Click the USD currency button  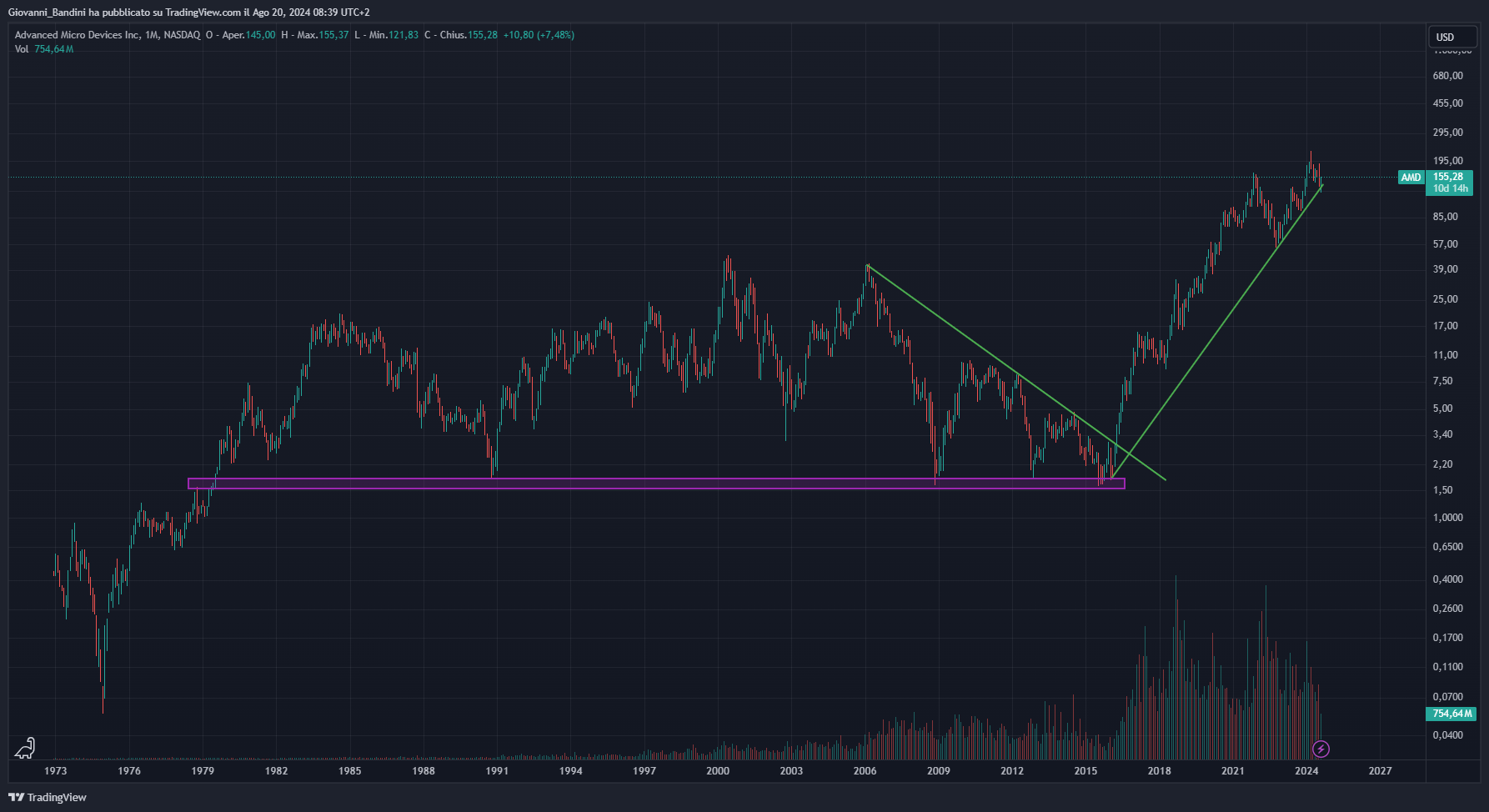1451,37
